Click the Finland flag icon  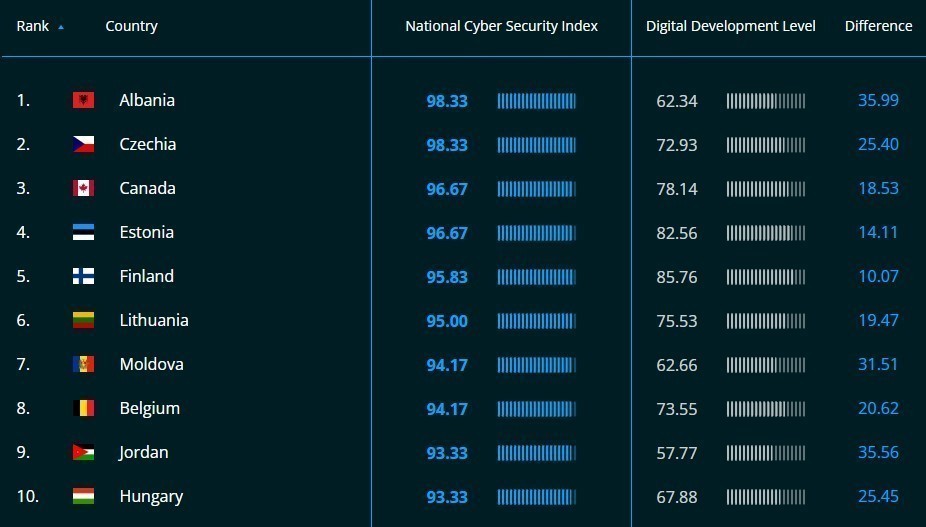pos(83,276)
